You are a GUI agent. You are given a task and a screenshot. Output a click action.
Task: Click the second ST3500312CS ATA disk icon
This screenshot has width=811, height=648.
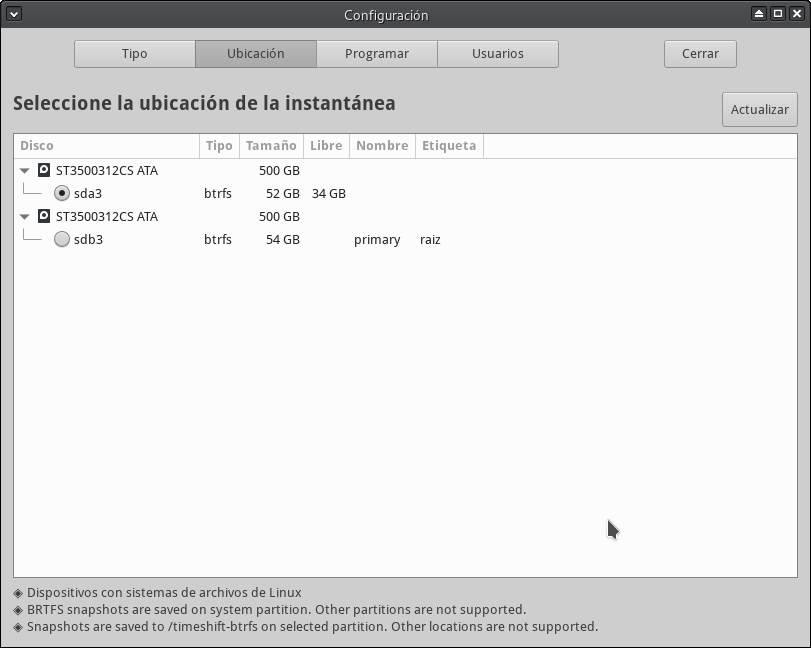(44, 217)
